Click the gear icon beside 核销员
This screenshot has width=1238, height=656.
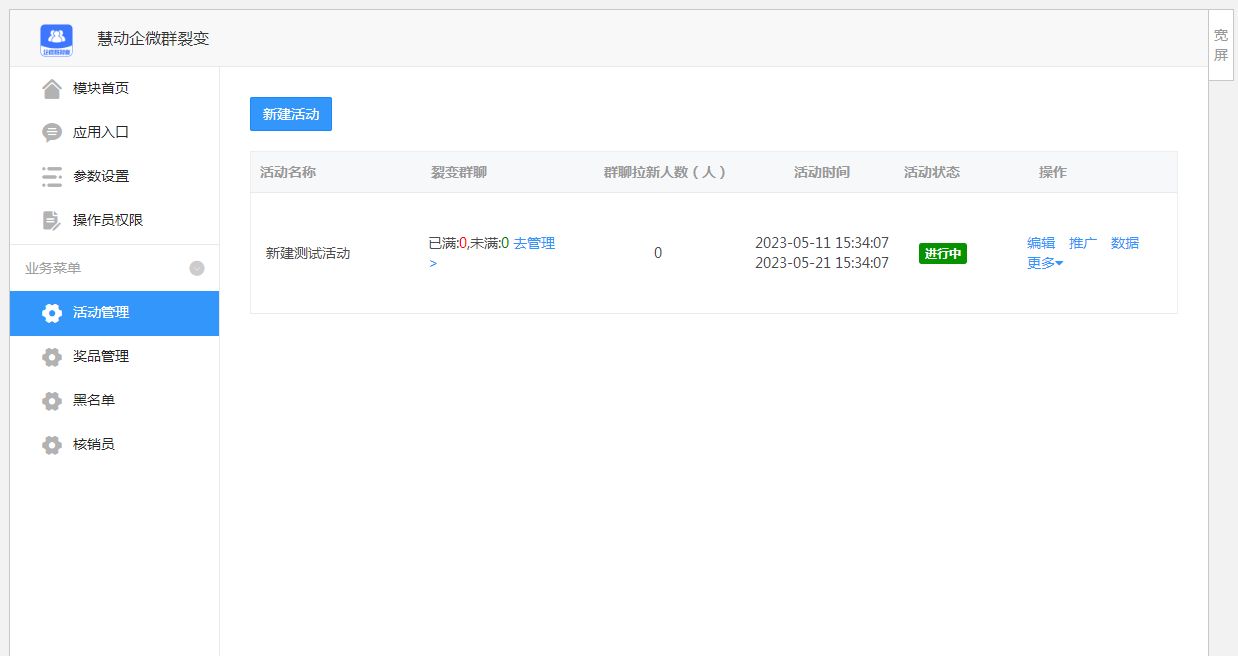pos(51,444)
